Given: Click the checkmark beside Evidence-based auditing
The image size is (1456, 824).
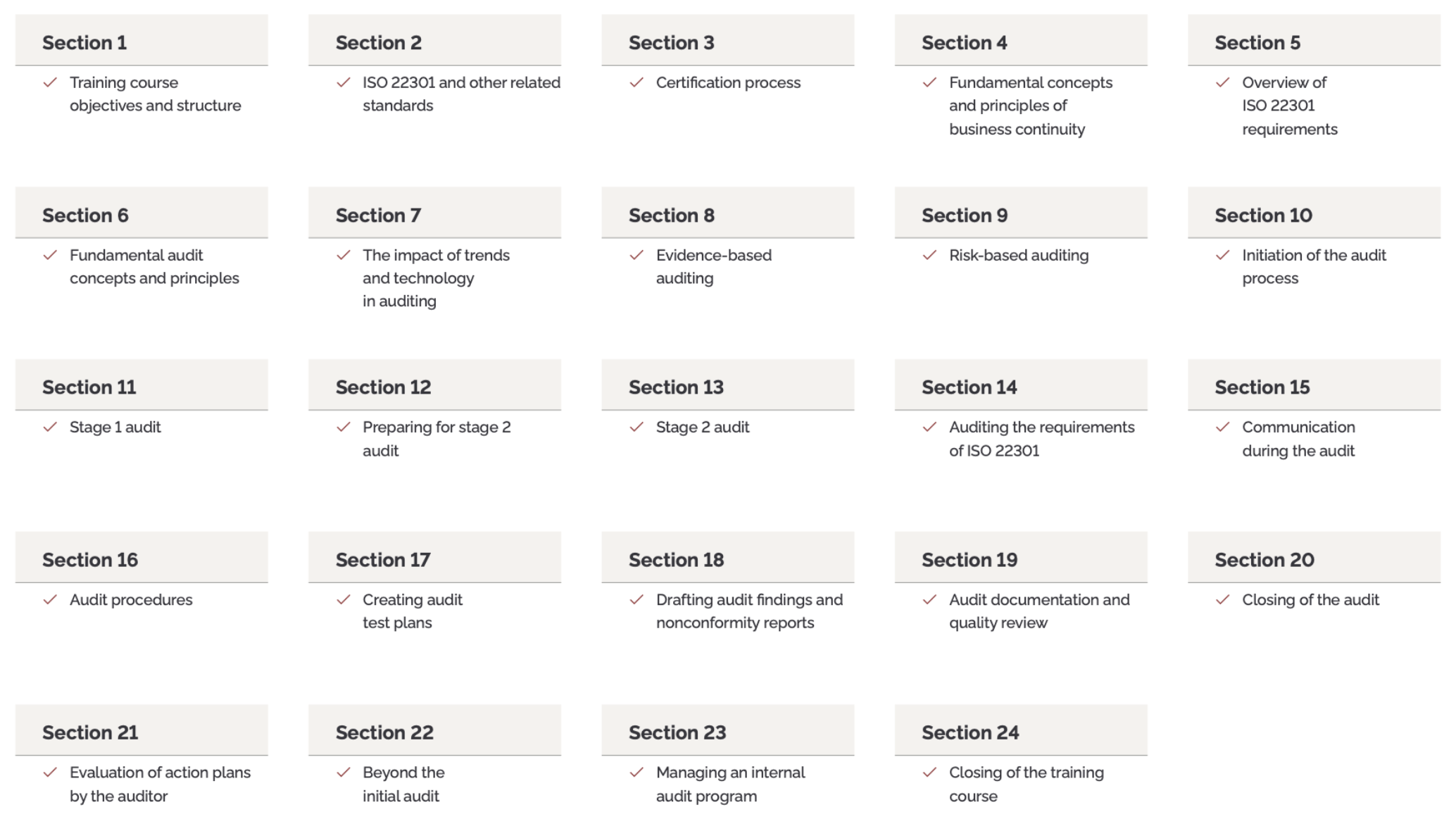Looking at the screenshot, I should (636, 256).
